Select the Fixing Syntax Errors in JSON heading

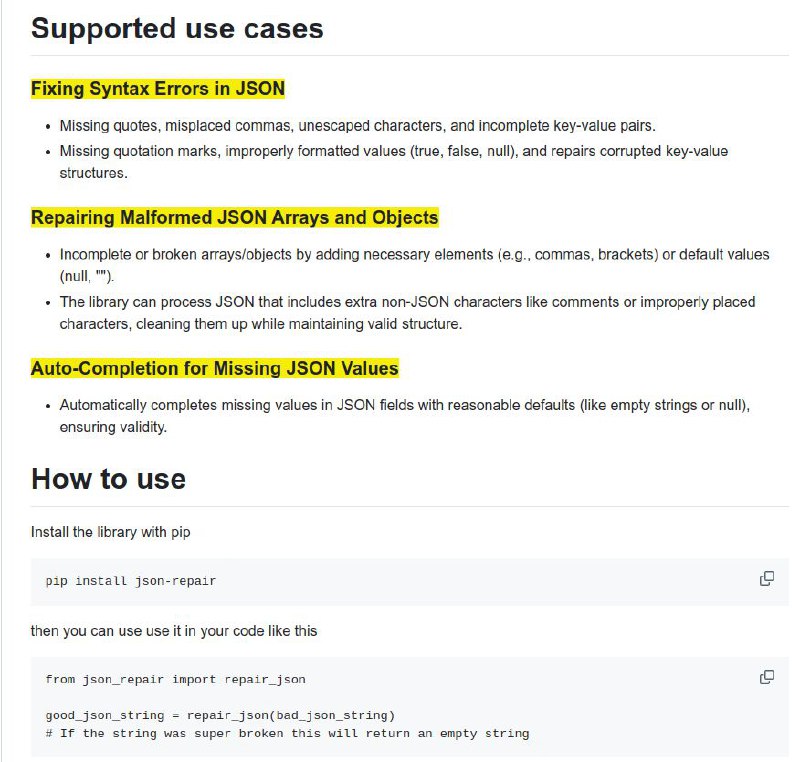(x=158, y=89)
